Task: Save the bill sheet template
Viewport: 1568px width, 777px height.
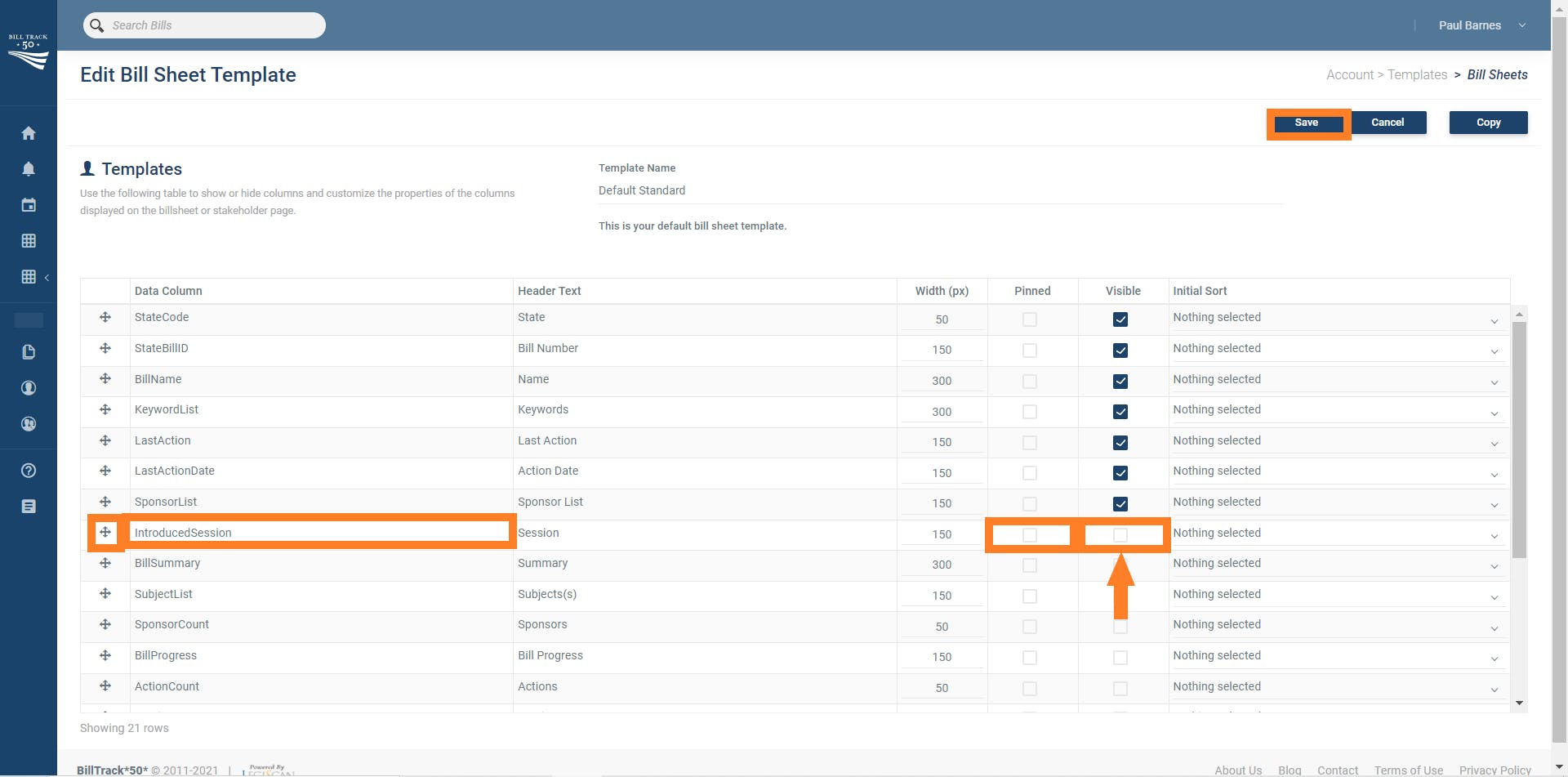Action: (x=1306, y=123)
